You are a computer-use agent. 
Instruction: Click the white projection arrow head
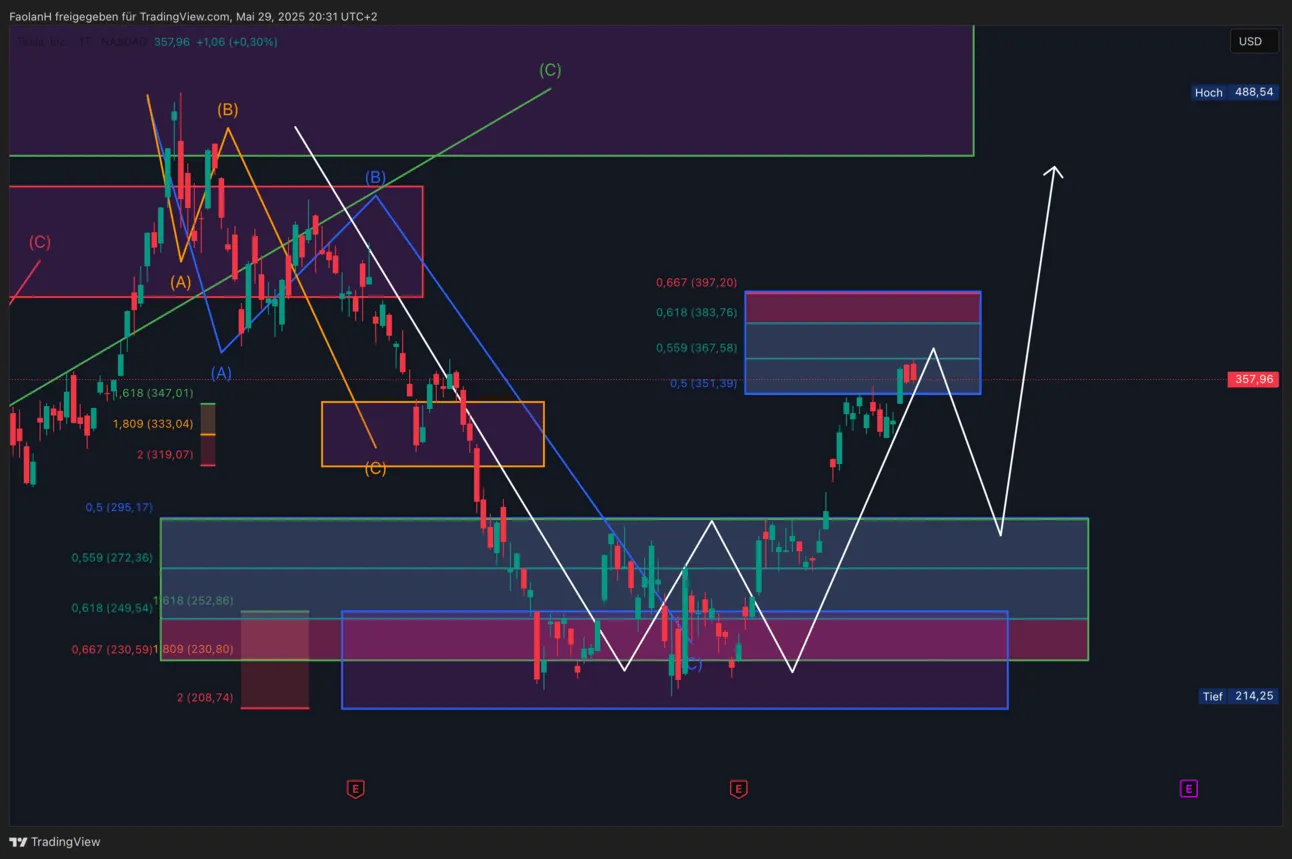tap(1053, 172)
